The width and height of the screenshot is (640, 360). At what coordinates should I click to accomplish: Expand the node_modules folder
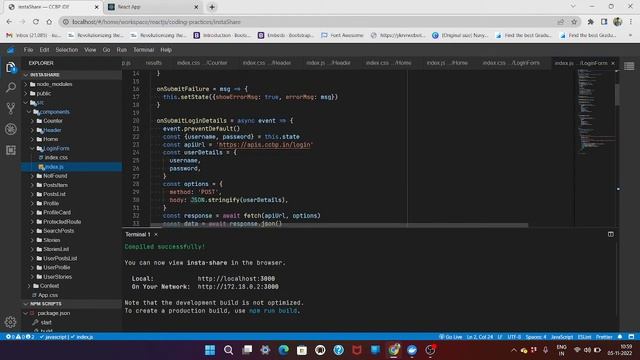[26, 84]
